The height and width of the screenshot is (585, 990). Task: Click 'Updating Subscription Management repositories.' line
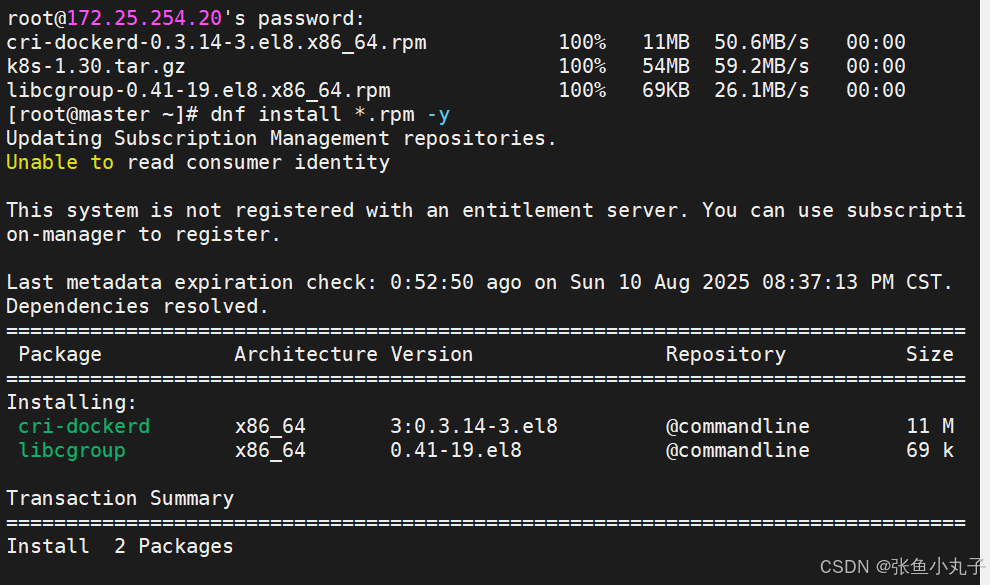(x=282, y=138)
